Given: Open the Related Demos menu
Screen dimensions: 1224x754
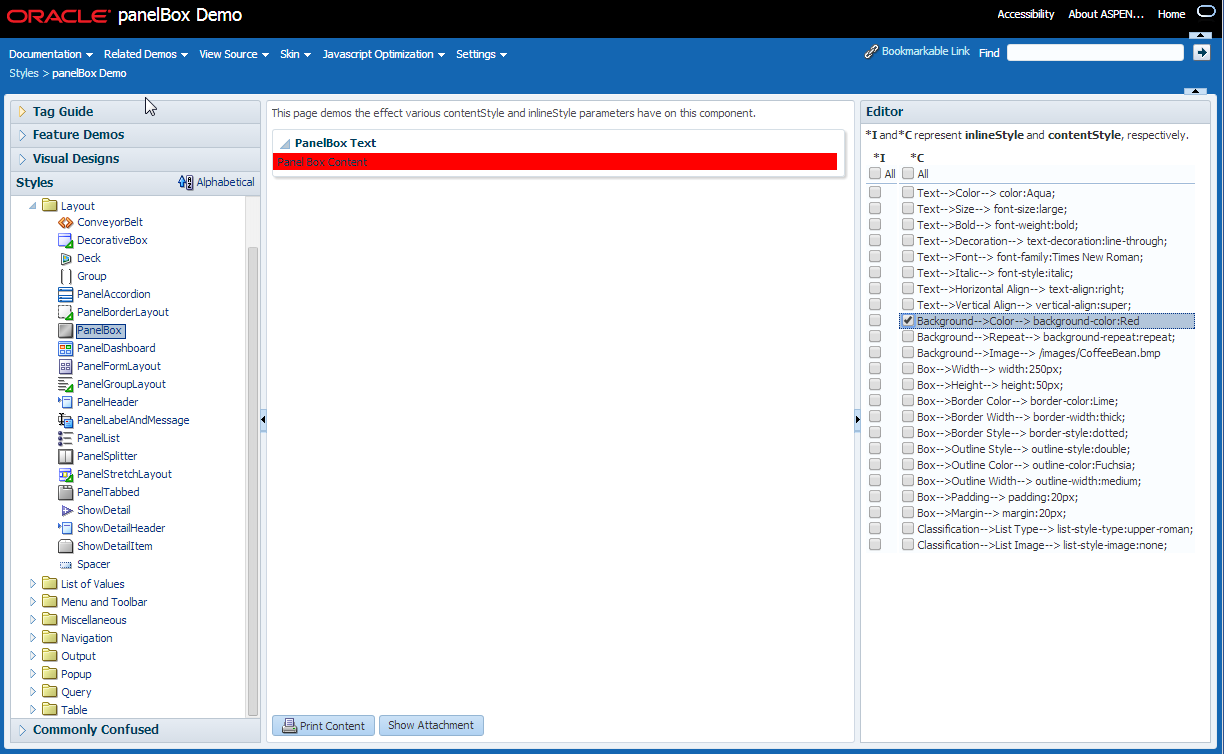Looking at the screenshot, I should (x=146, y=54).
